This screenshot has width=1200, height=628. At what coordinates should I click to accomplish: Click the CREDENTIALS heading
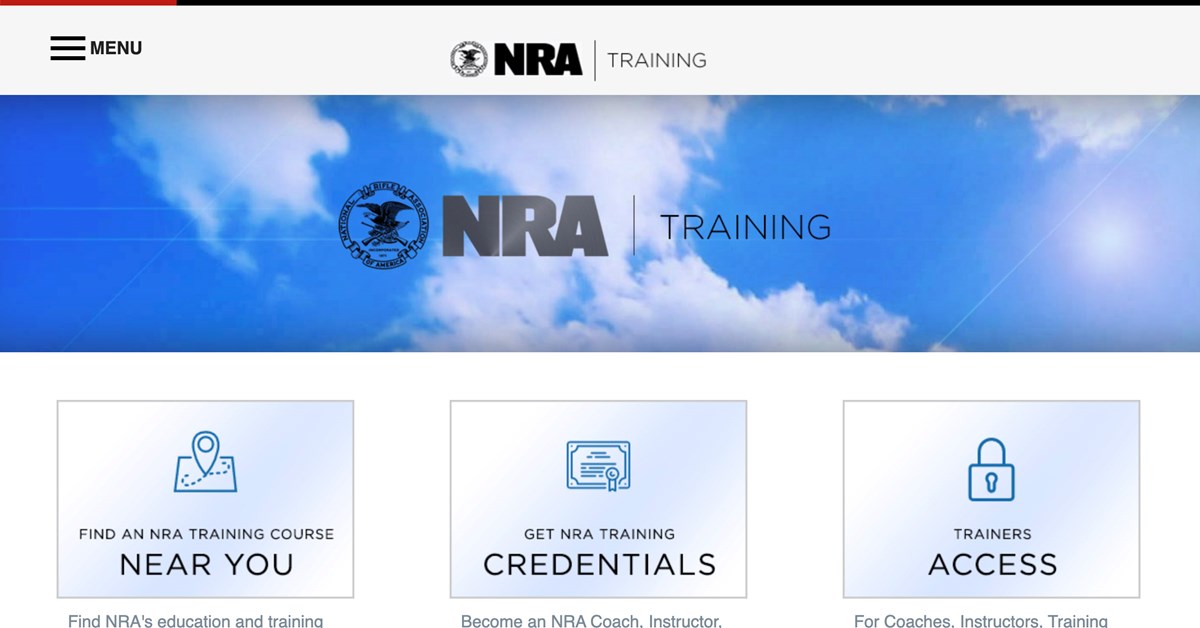click(x=599, y=564)
